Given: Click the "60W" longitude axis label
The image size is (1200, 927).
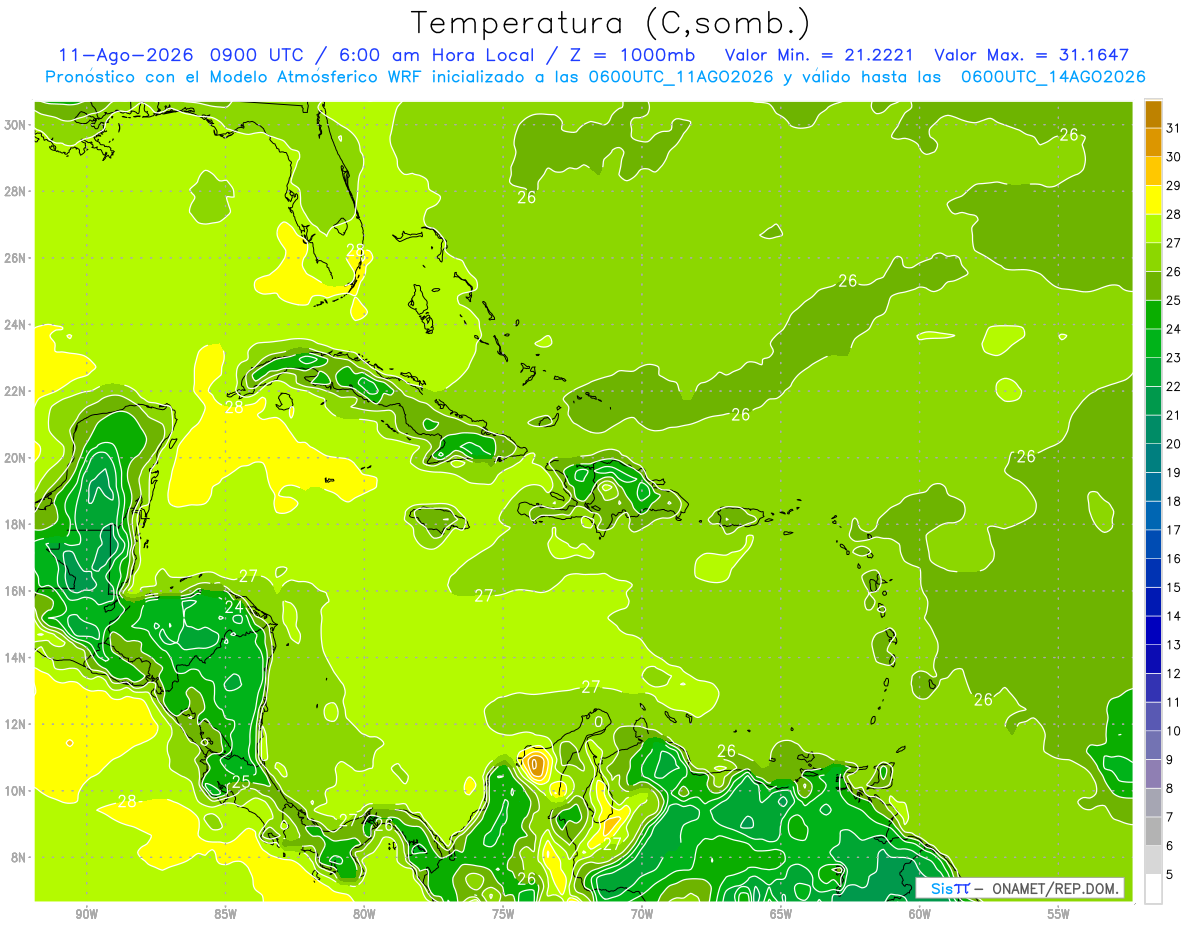Looking at the screenshot, I should point(920,914).
